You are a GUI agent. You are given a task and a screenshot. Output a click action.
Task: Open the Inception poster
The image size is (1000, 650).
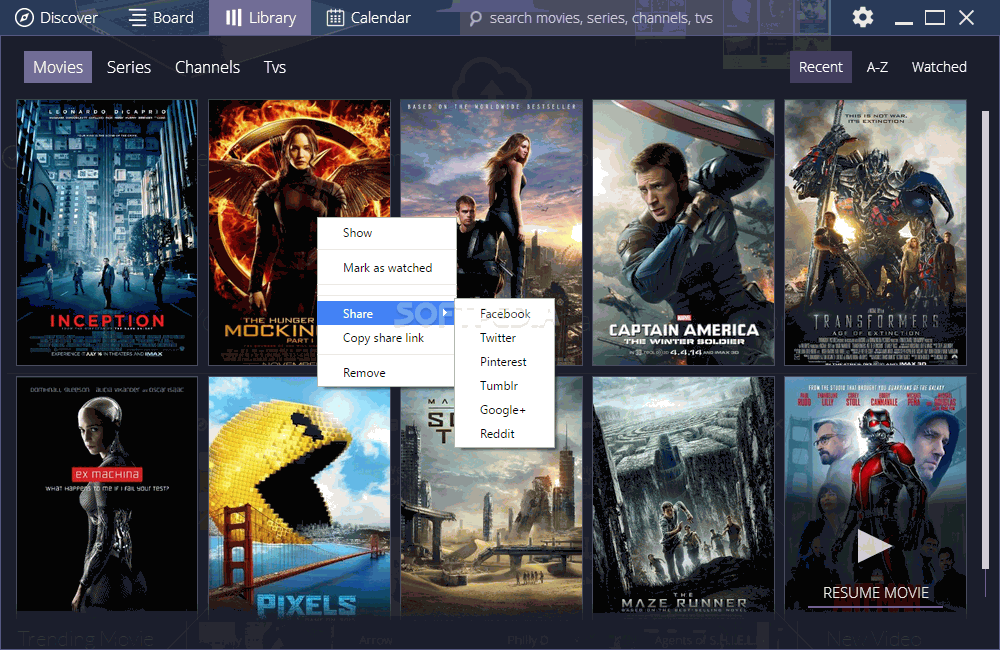(107, 232)
